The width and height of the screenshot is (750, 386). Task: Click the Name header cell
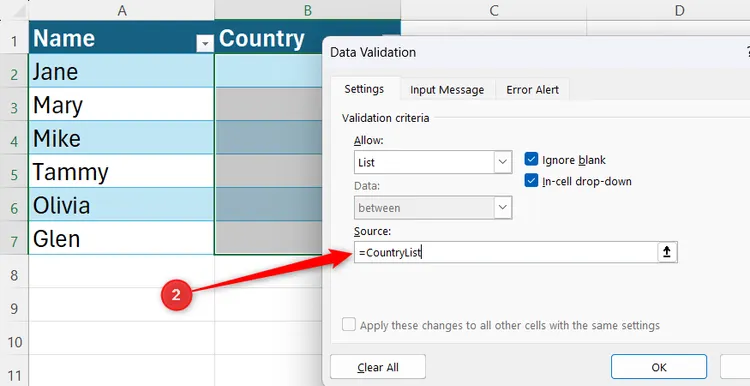121,37
